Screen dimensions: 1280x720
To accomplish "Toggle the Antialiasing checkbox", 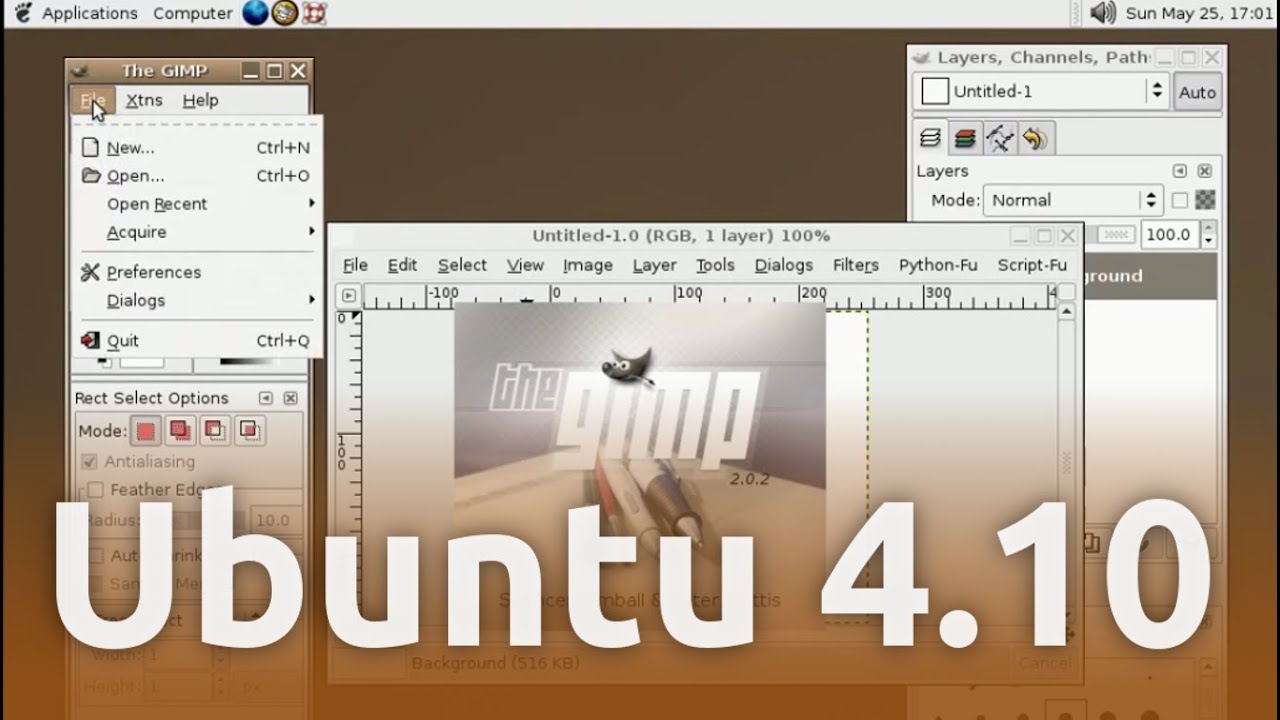I will coord(90,462).
